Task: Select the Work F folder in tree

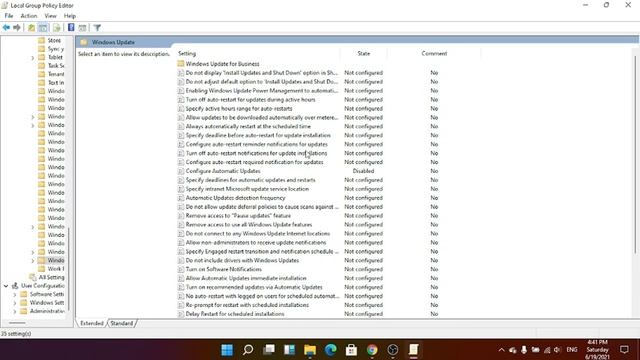Action: click(x=56, y=269)
